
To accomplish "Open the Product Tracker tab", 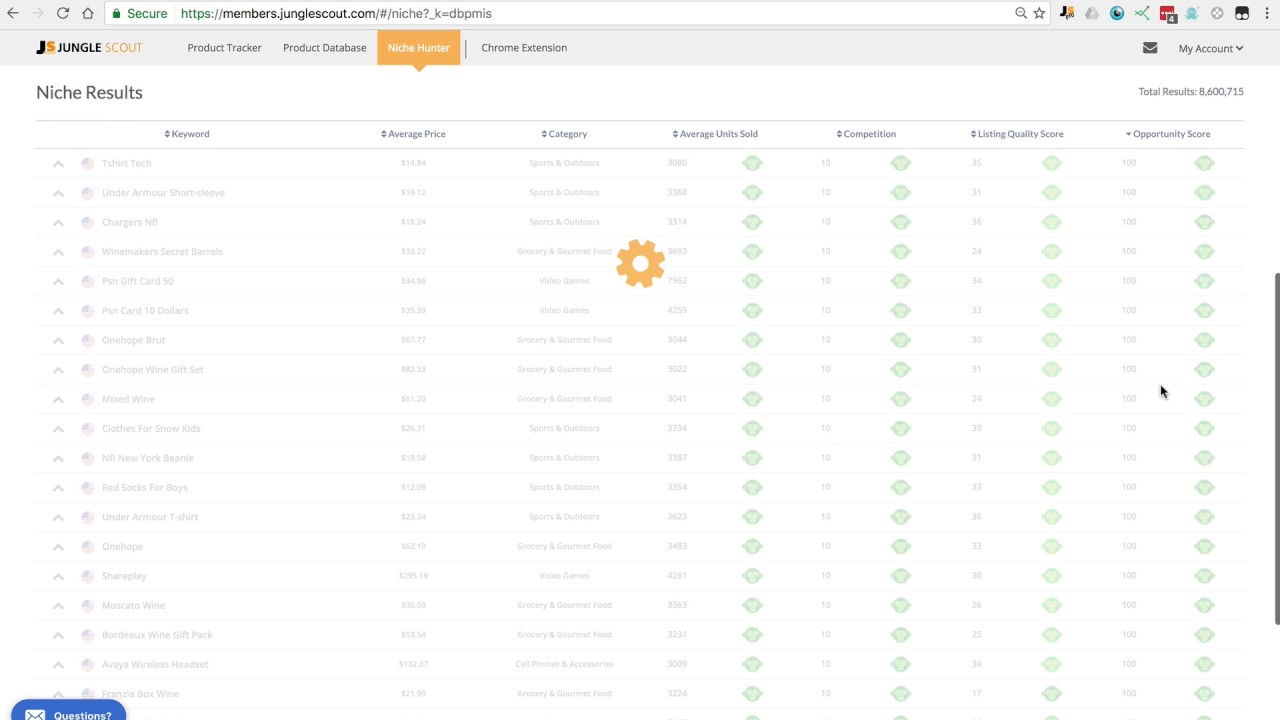I will (x=224, y=47).
